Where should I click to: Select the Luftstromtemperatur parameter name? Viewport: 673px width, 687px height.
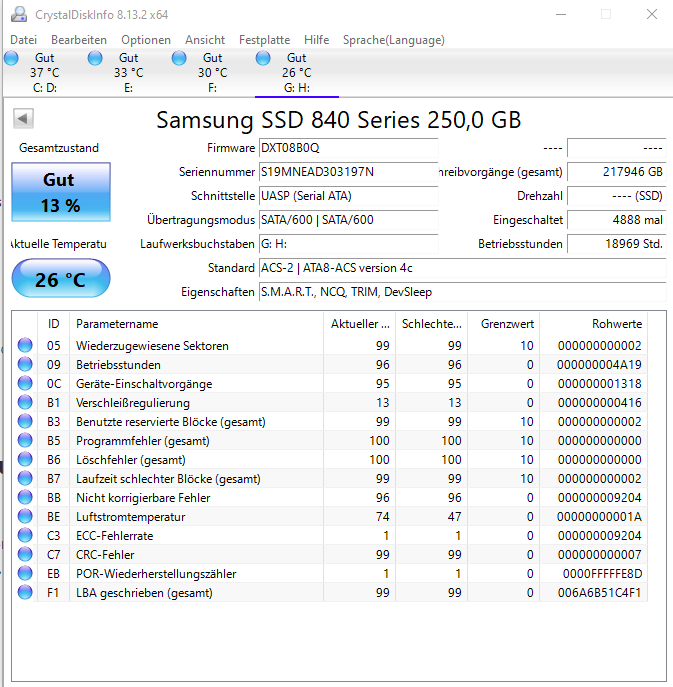[131, 517]
